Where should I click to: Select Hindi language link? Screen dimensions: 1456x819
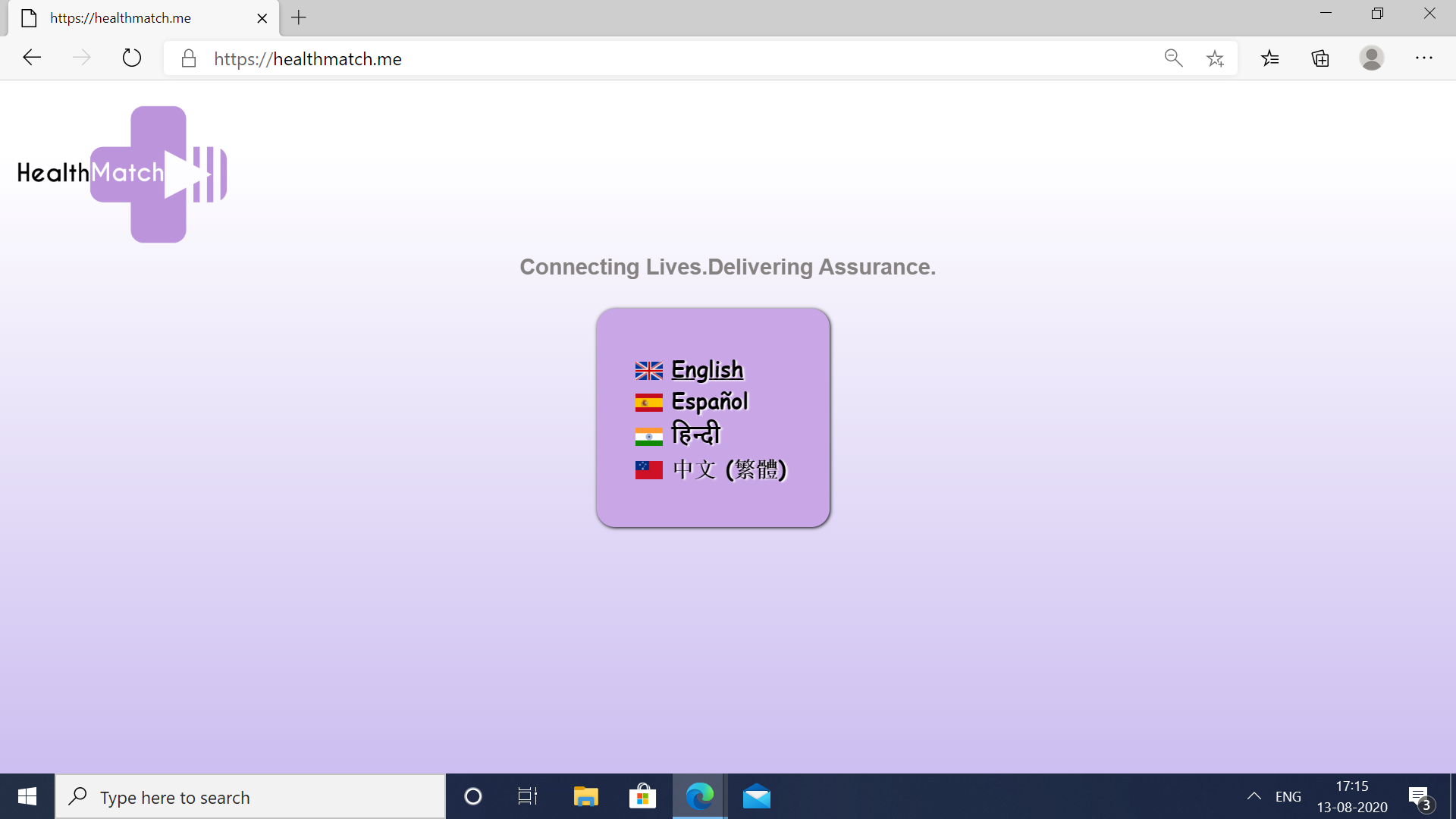(695, 435)
